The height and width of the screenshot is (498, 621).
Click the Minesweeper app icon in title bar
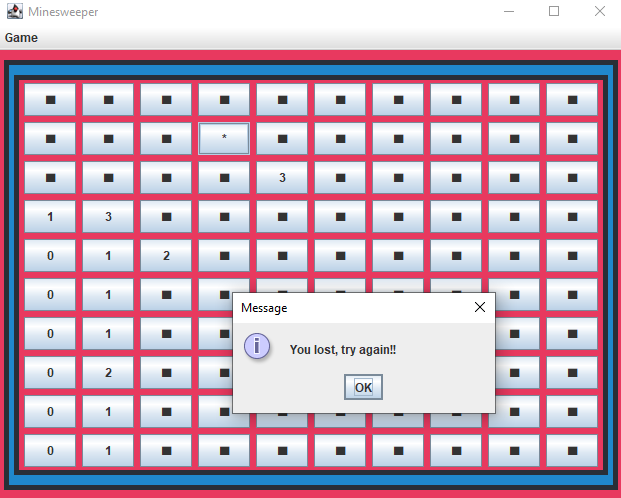click(x=15, y=11)
